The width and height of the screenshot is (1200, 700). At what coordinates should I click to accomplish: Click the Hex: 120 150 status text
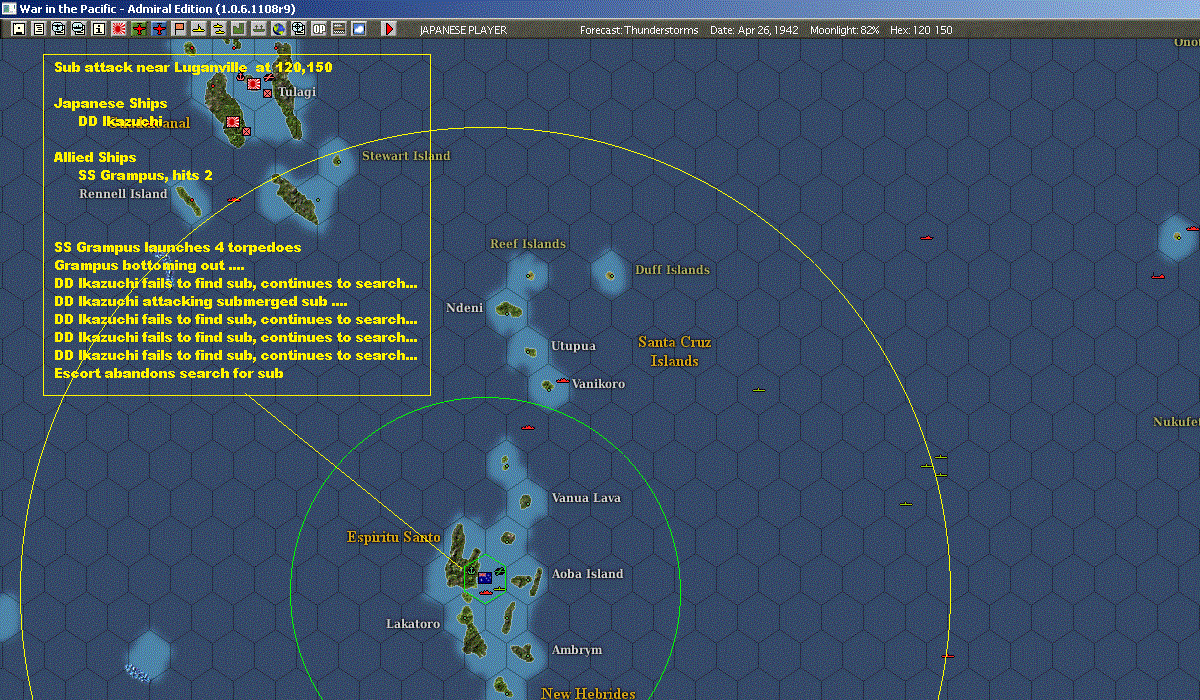921,30
